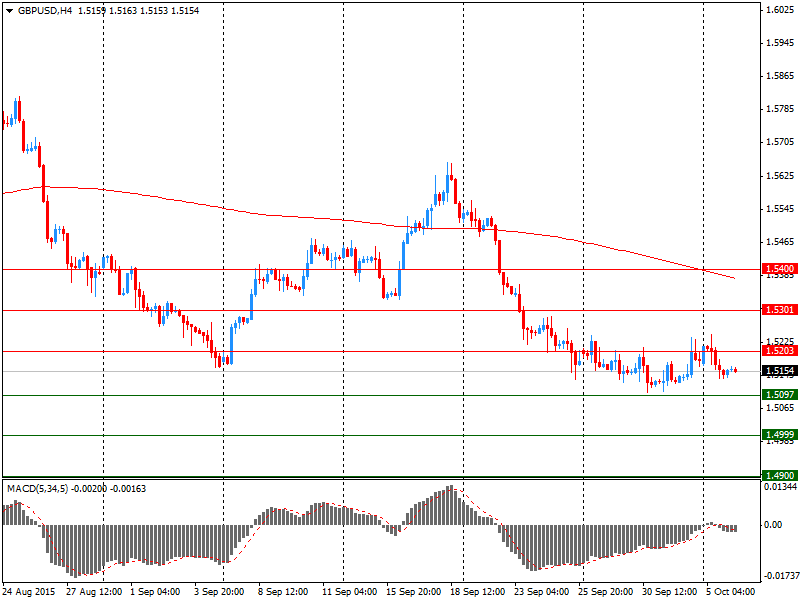Click the MACD zero level 0.00 label
The height and width of the screenshot is (600, 800).
tap(773, 524)
